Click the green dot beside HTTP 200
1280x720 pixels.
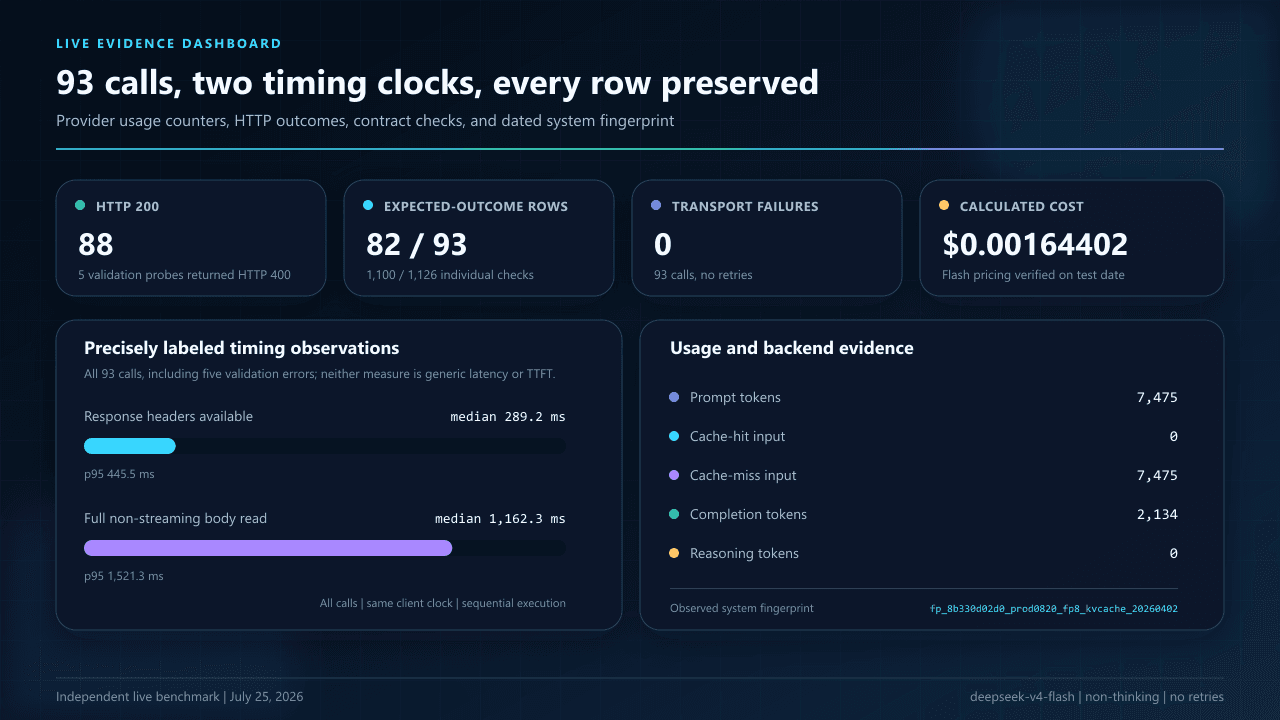pyautogui.click(x=80, y=206)
